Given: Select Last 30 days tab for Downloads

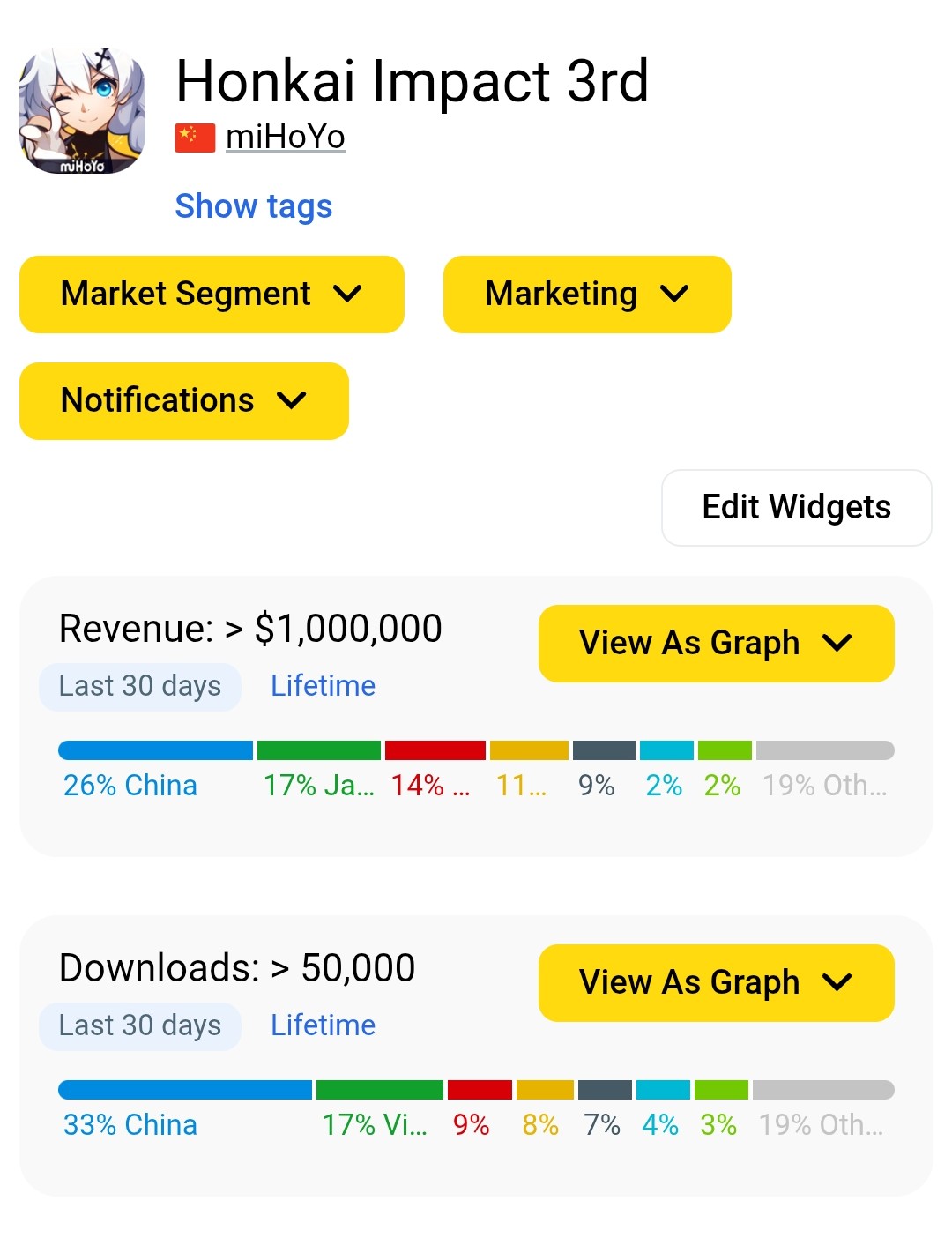Looking at the screenshot, I should [x=140, y=1026].
